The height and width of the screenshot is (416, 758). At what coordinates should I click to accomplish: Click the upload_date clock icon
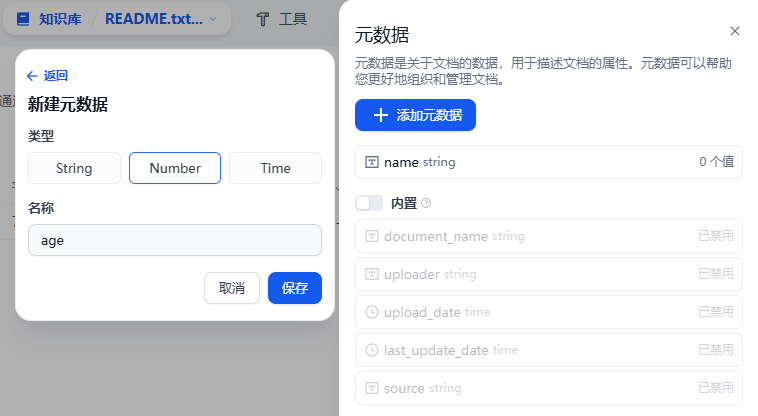pyautogui.click(x=372, y=312)
